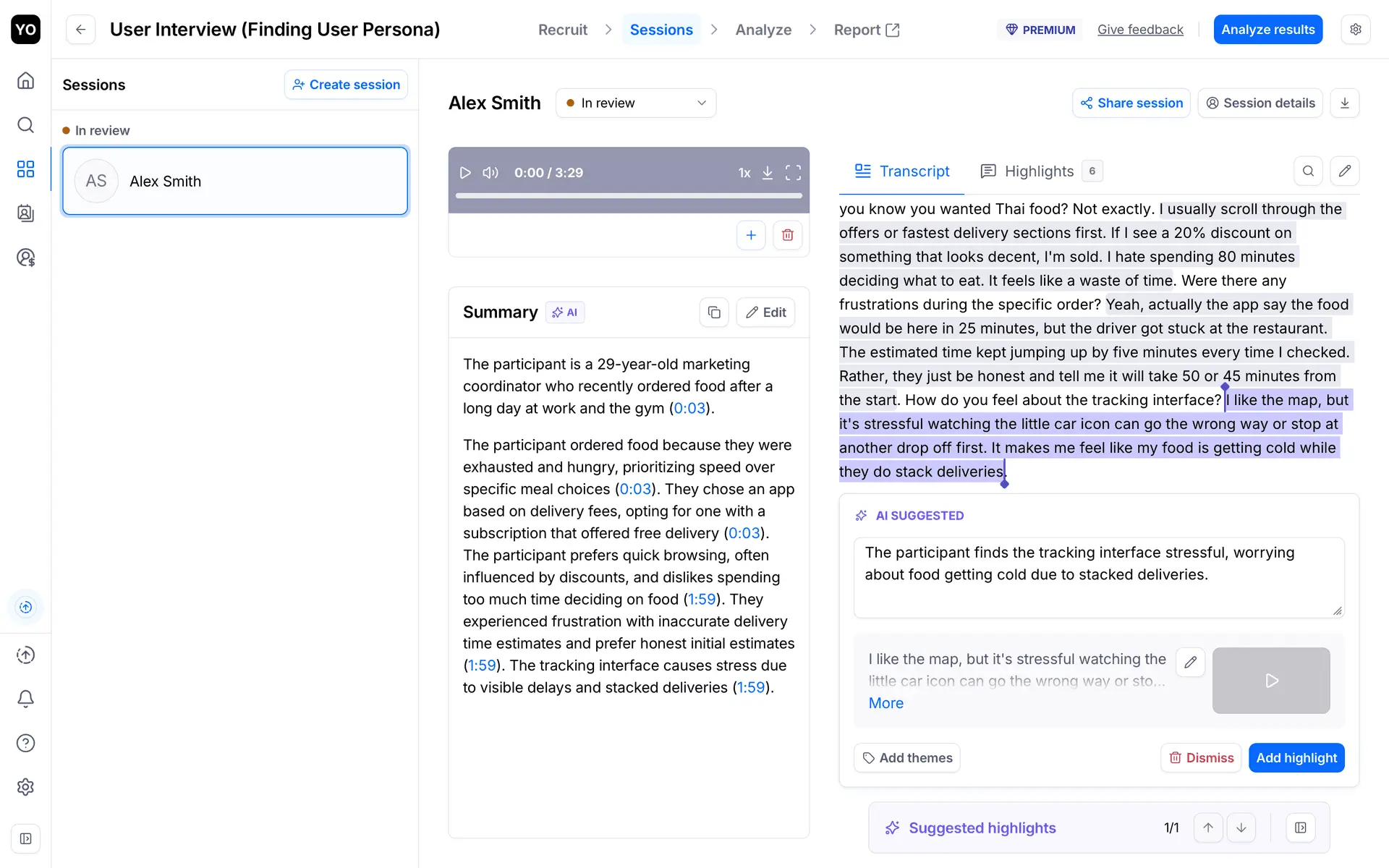Search within the transcript
1389x868 pixels.
click(x=1308, y=171)
